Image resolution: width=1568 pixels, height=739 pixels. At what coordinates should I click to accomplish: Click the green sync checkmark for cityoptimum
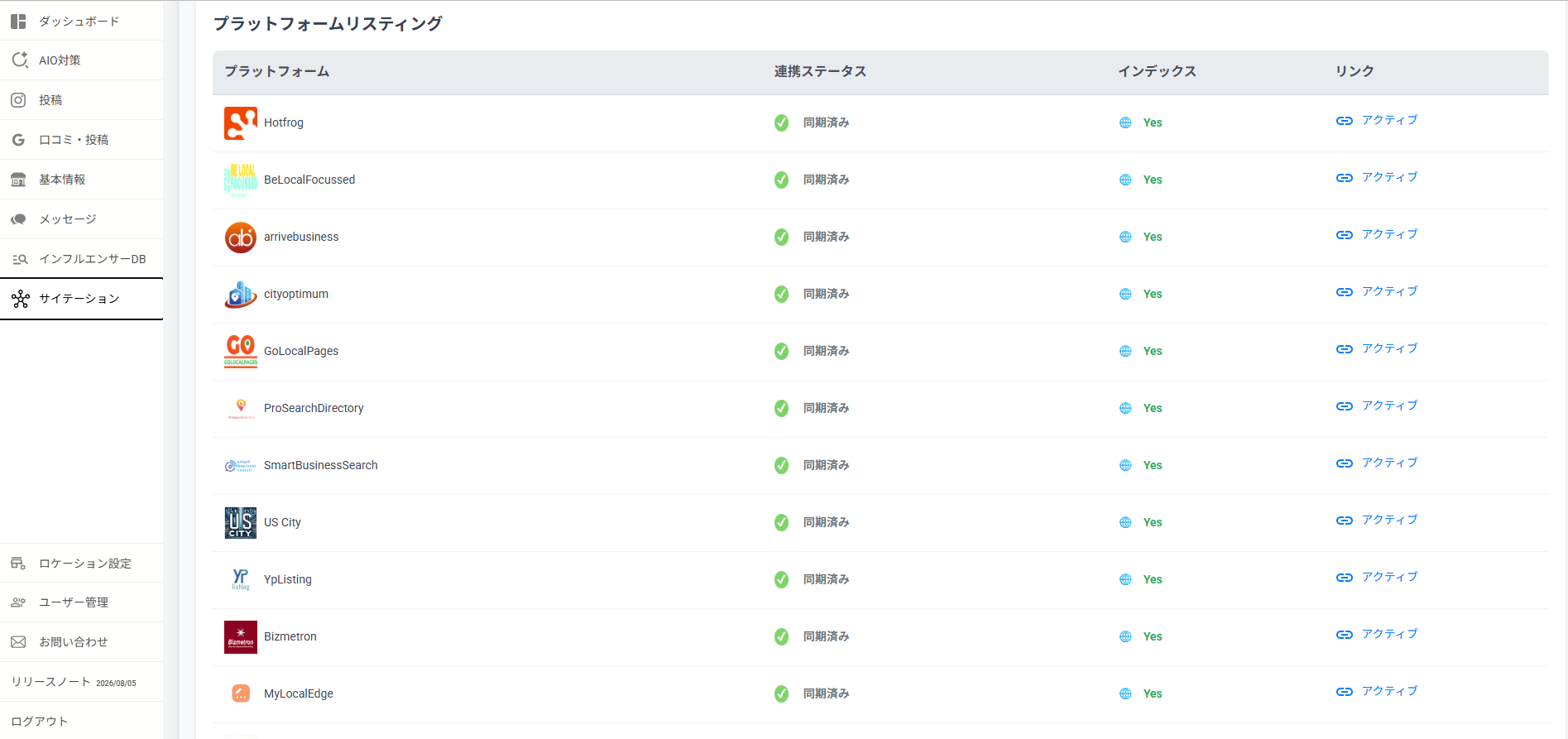[x=781, y=295]
